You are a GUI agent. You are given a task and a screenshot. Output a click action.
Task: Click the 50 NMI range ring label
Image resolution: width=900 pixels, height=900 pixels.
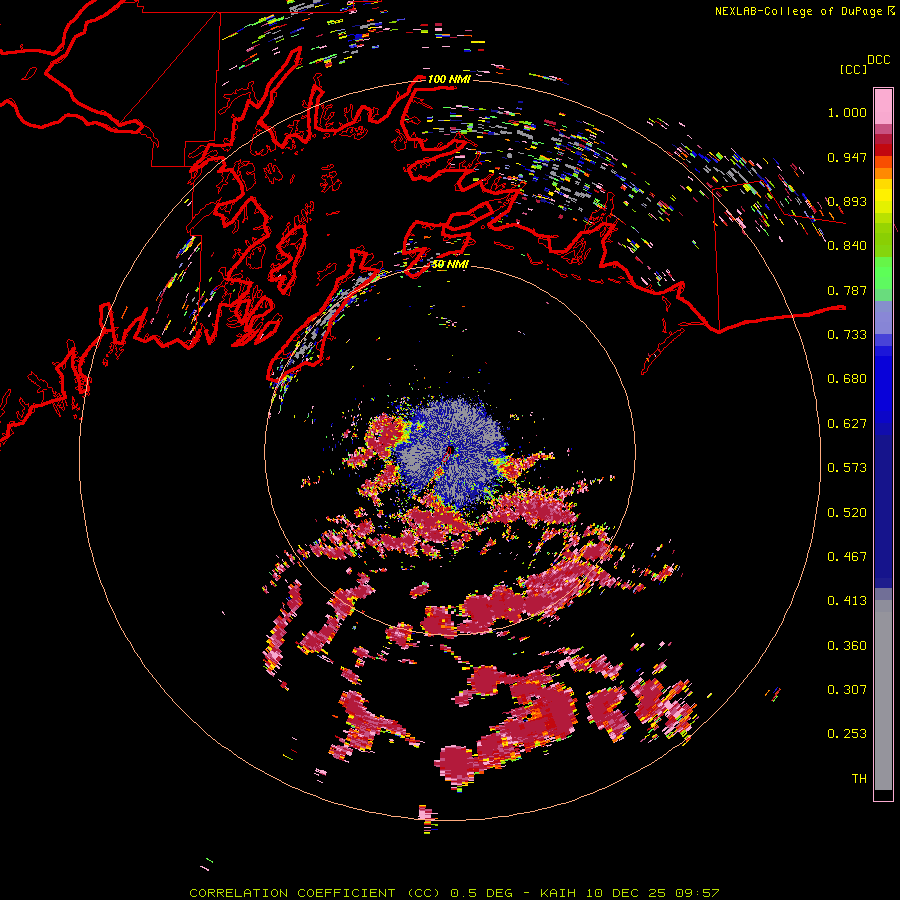pos(450,264)
